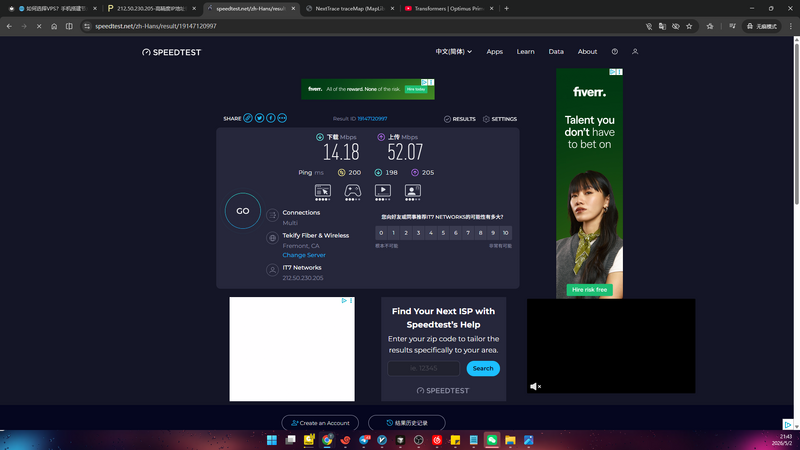800x450 pixels.
Task: Rate recommendation score 1
Action: [393, 233]
